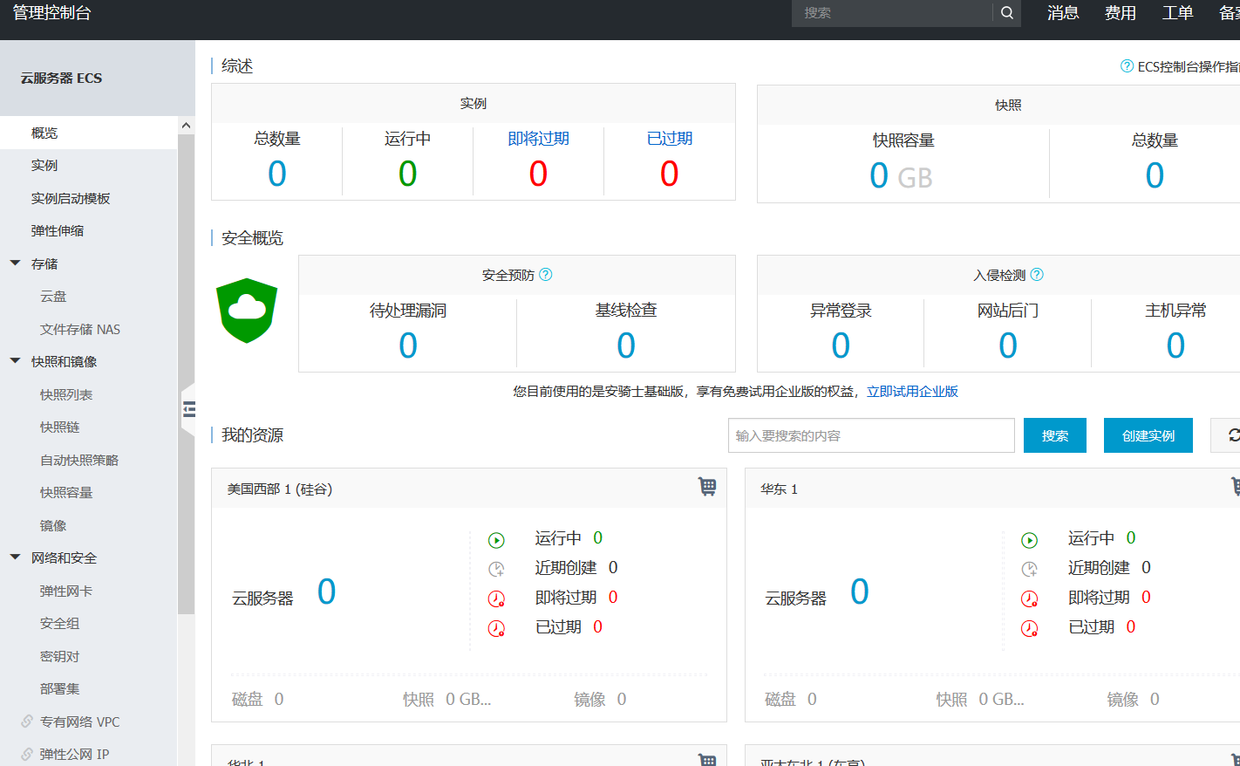Click the 管理控制台 title in header
This screenshot has height=766, width=1240.
click(52, 13)
